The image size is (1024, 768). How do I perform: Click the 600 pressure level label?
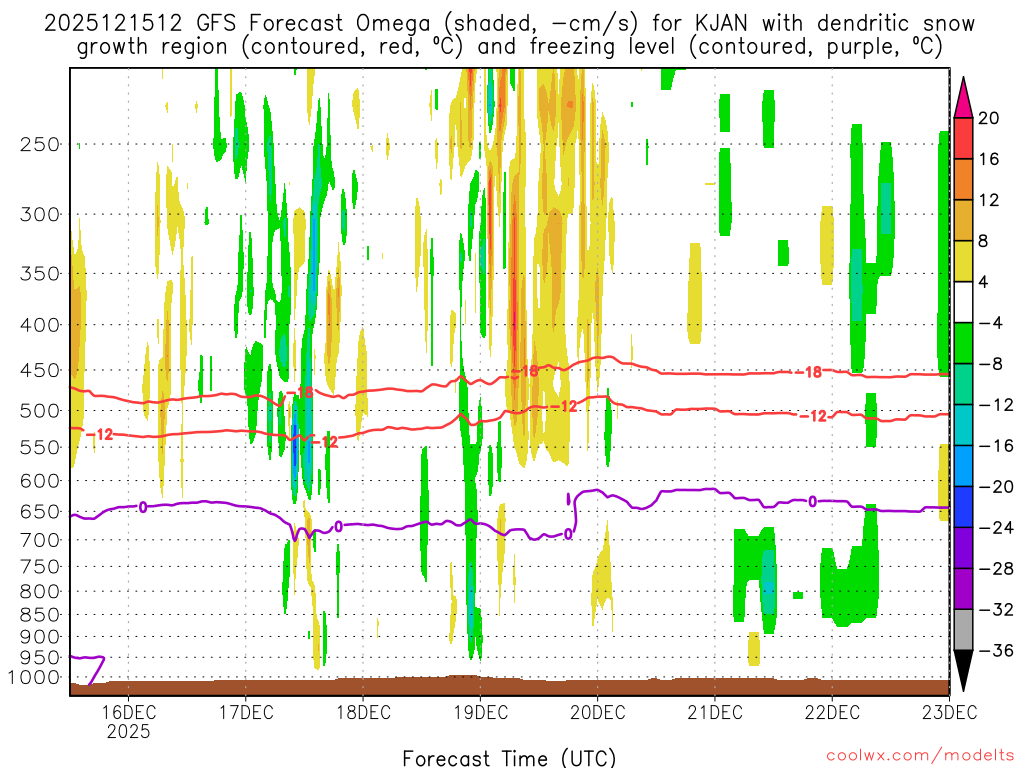click(40, 481)
